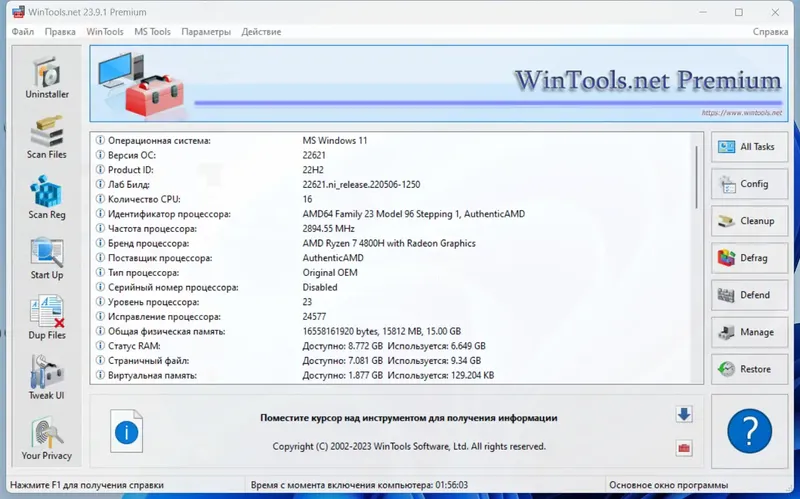Screen dimensions: 800x499
Task: Click the blue info document icon
Action: pos(127,431)
